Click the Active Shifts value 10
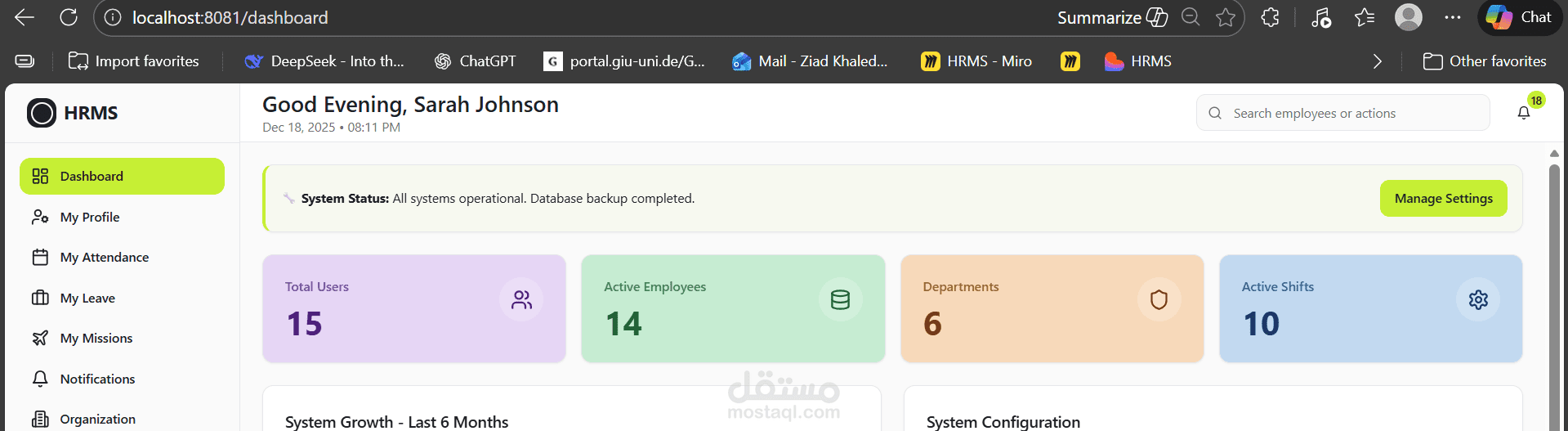 pyautogui.click(x=1261, y=324)
